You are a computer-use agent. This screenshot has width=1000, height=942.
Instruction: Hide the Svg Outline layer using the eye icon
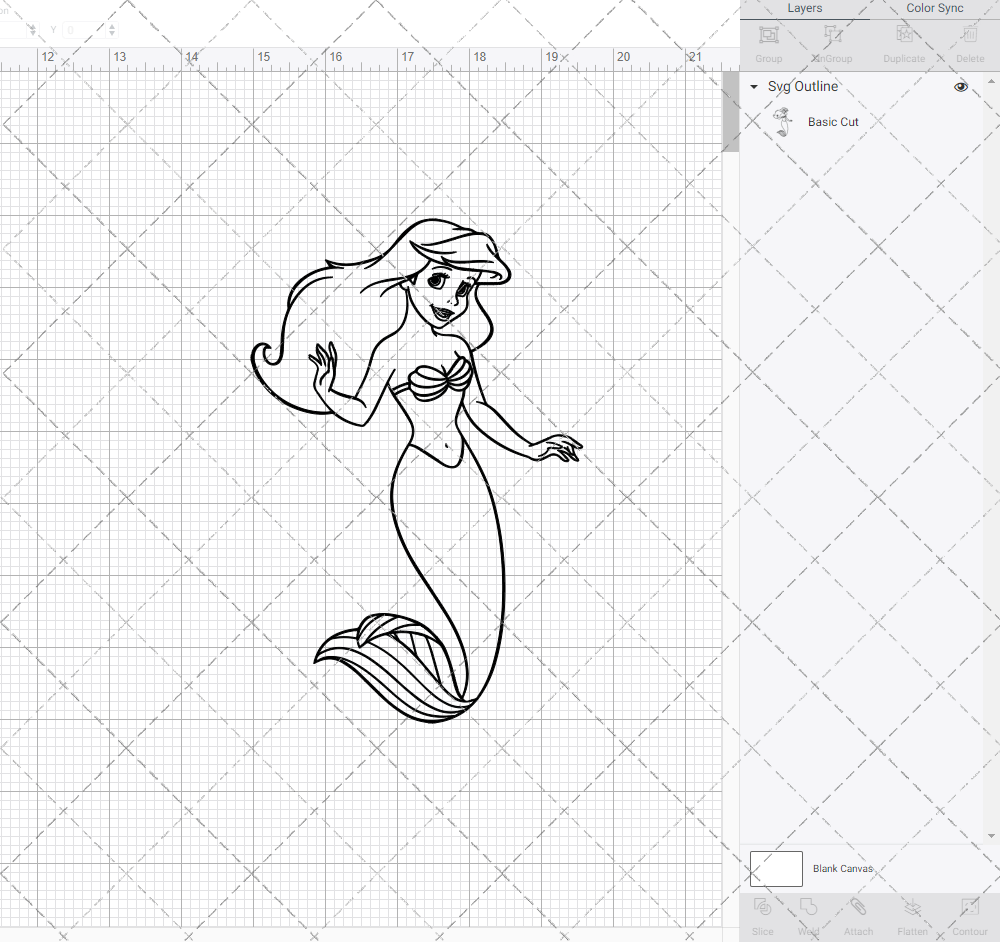click(x=960, y=87)
